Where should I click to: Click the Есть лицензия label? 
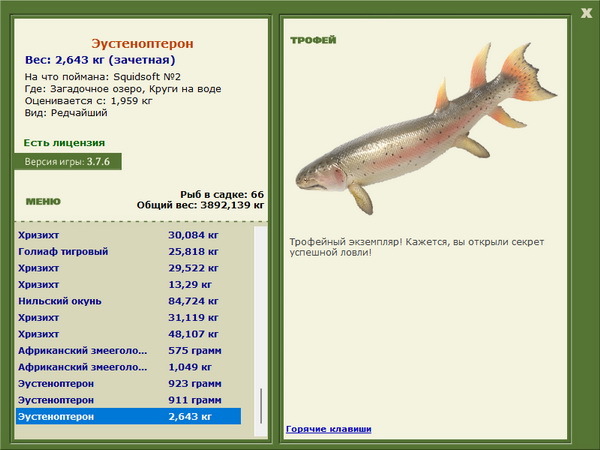tap(64, 143)
